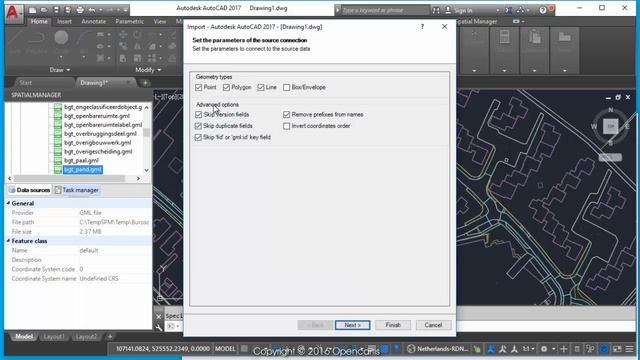Select the Rotate tool in the Modify panel
640x360 pixels.
coord(138,35)
